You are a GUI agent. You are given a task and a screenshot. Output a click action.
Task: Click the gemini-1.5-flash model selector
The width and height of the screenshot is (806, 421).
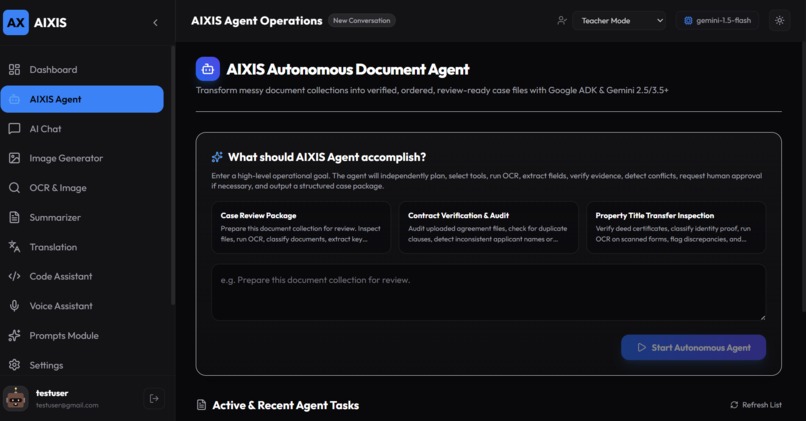(718, 21)
